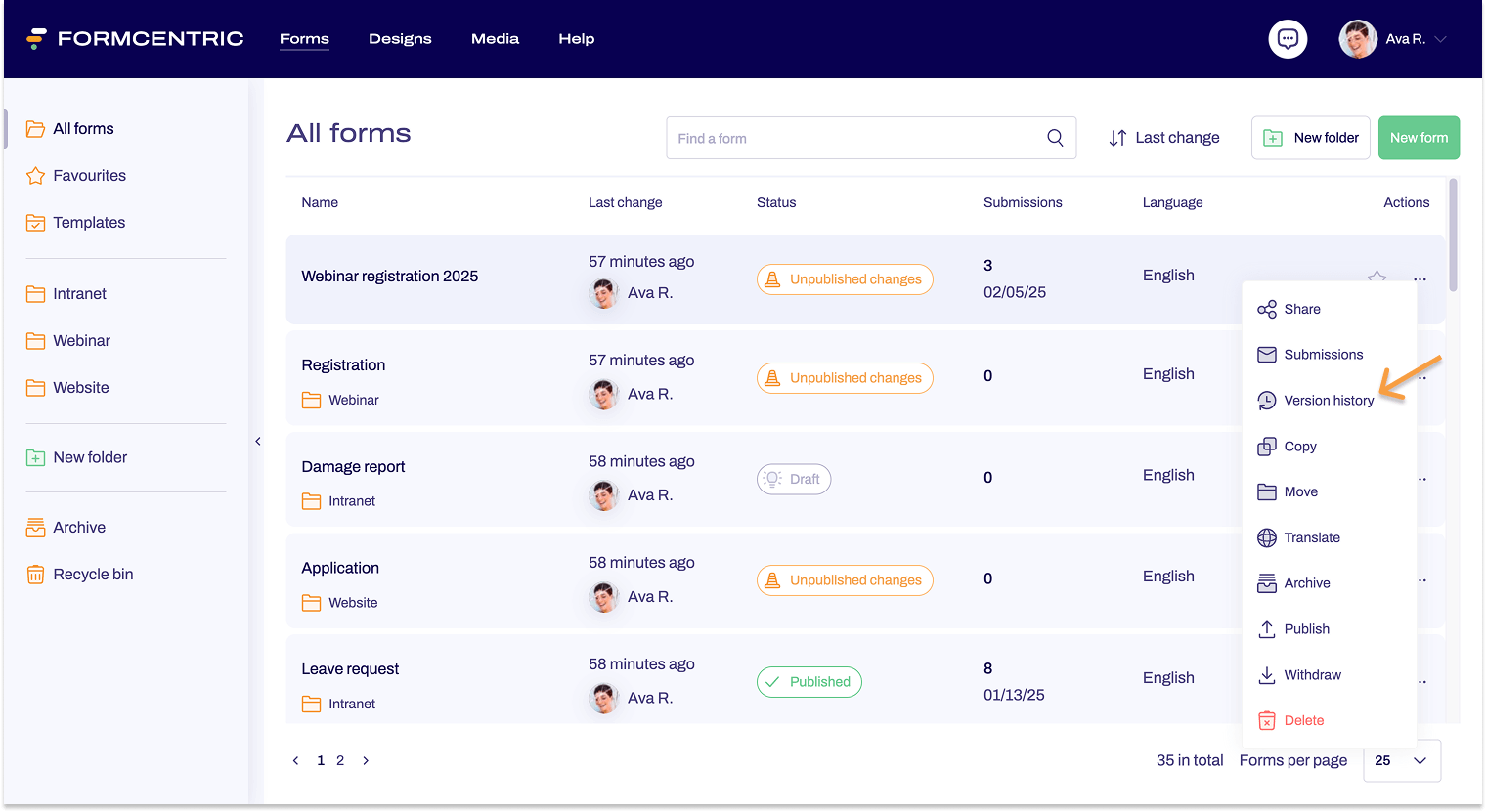Open Recycle bin in sidebar

coord(93,575)
